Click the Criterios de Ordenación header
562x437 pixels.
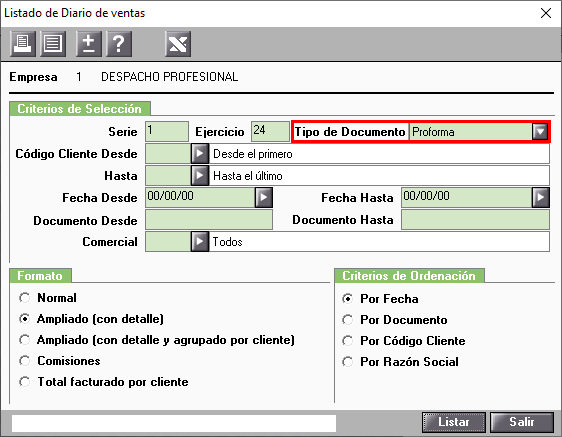click(x=409, y=276)
